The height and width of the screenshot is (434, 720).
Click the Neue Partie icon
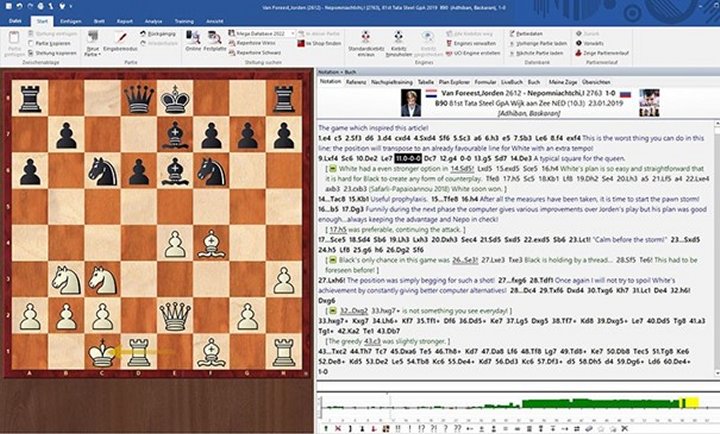(93, 37)
